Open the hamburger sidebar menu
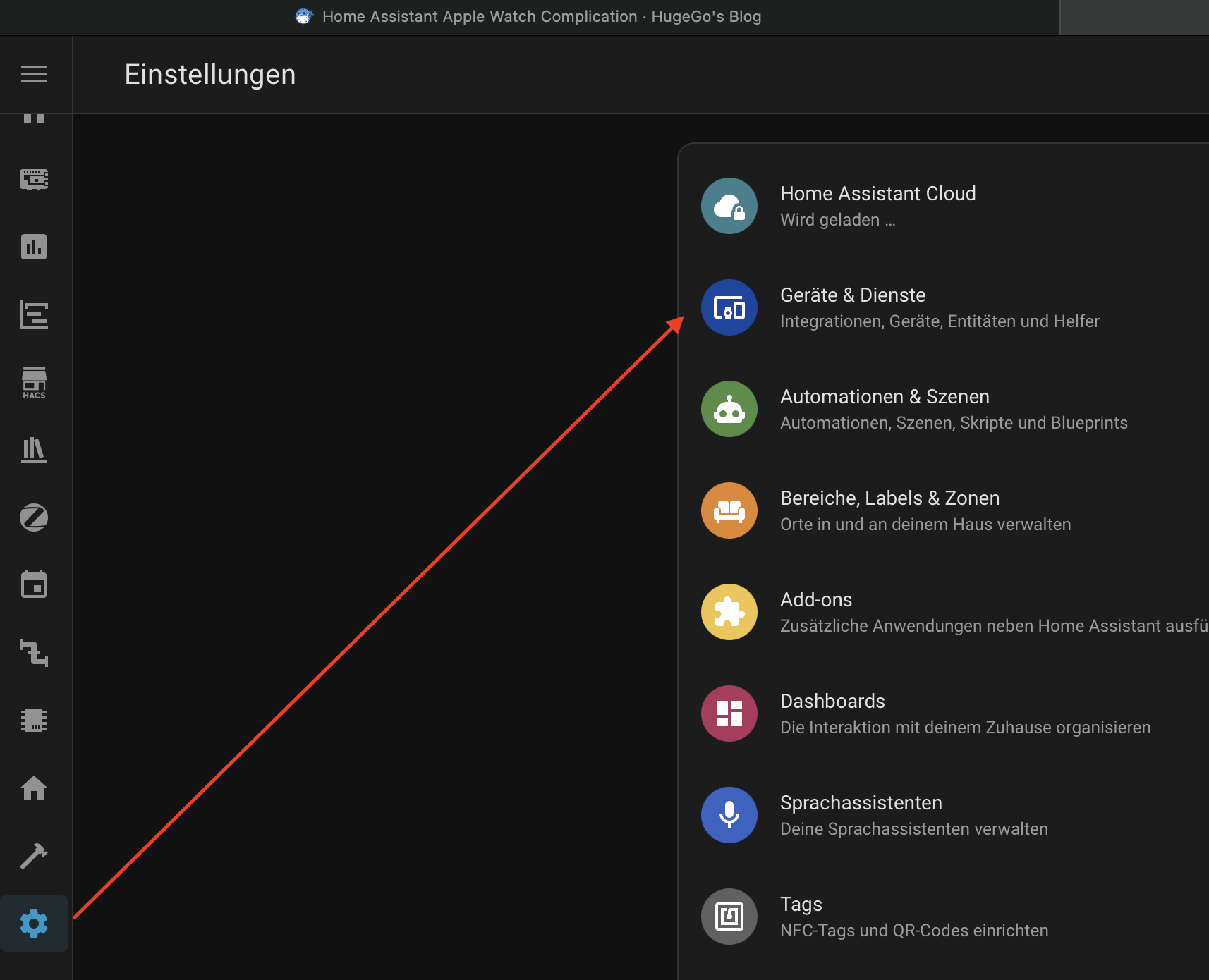This screenshot has height=980, width=1209. 34,74
